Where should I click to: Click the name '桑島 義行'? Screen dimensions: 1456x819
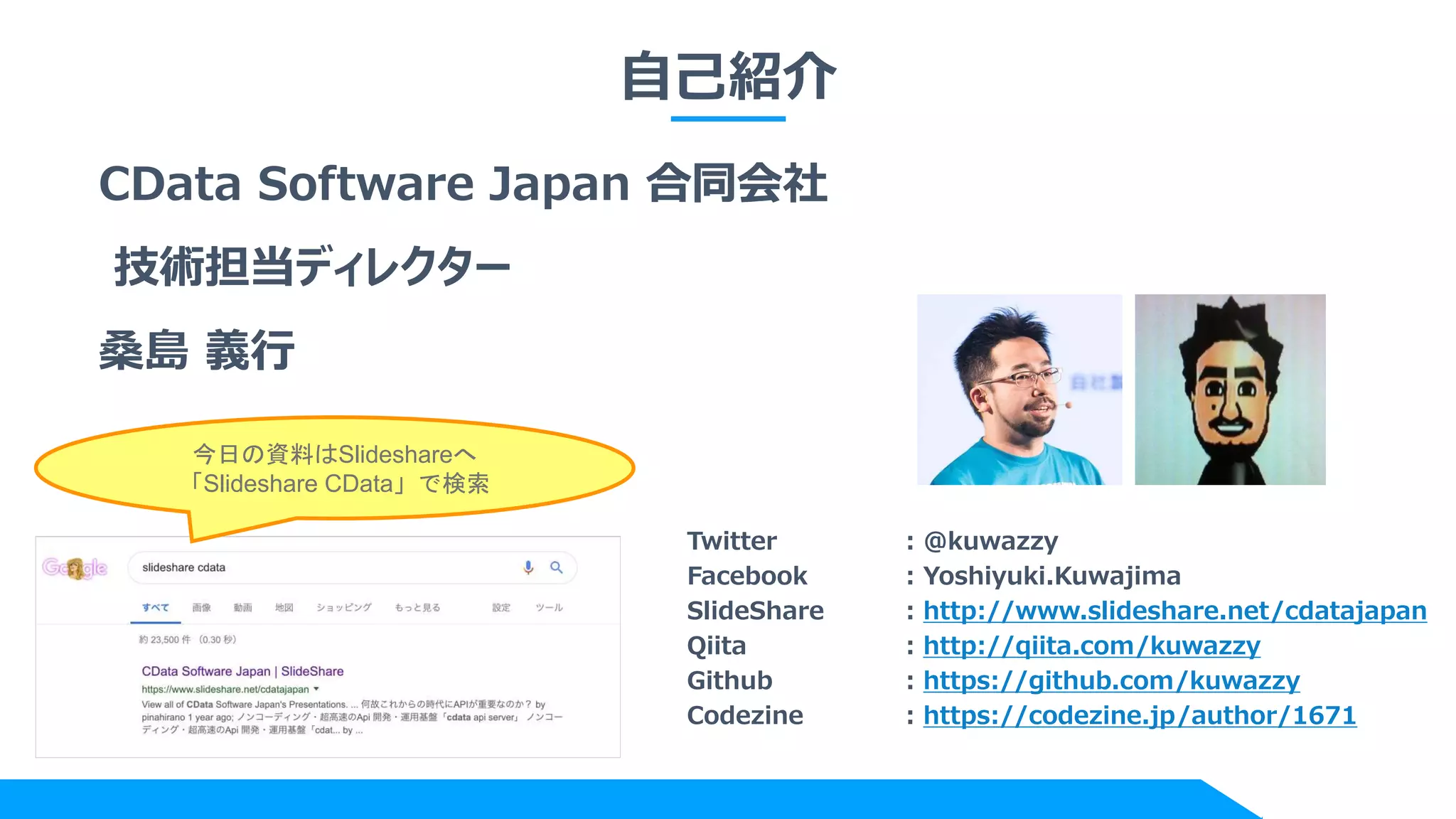coord(196,350)
